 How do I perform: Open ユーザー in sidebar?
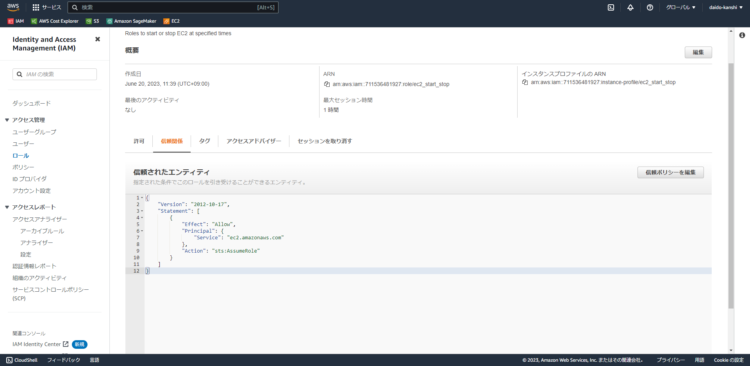pos(23,144)
